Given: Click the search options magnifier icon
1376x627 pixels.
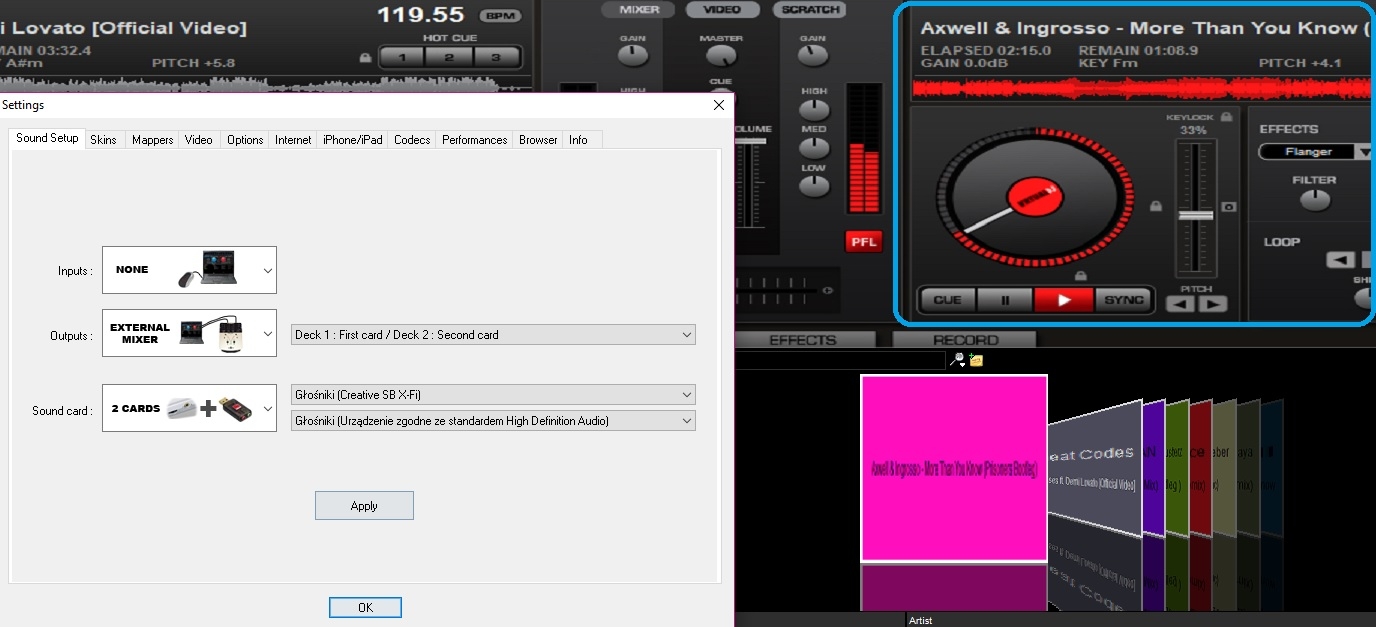Looking at the screenshot, I should tap(958, 360).
